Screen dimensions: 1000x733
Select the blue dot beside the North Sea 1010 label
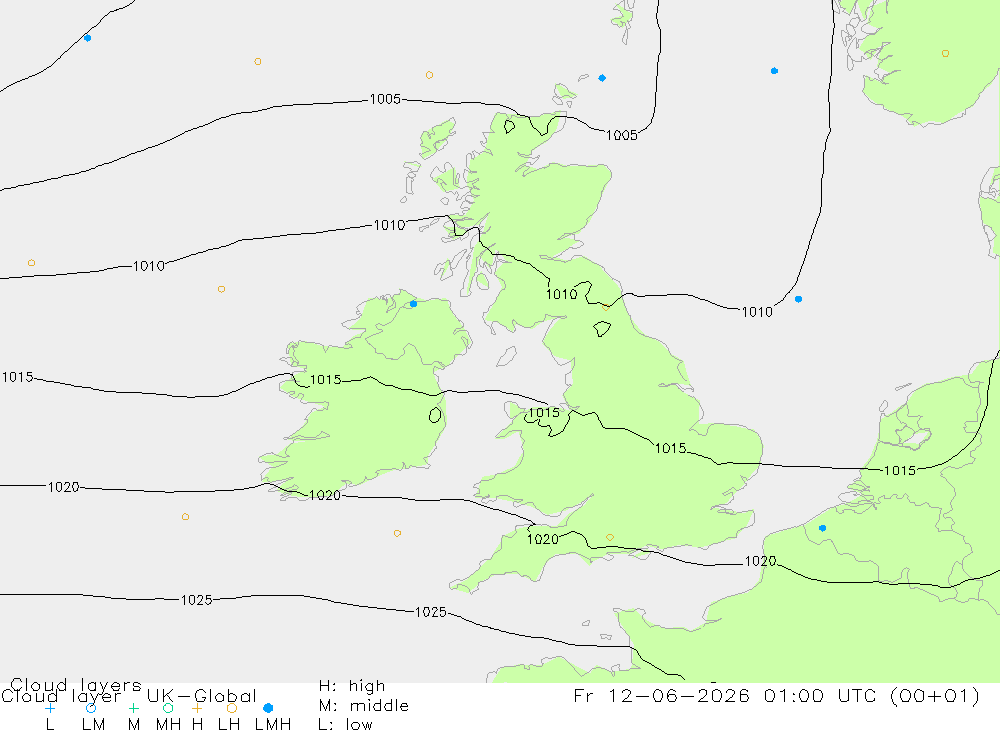(798, 299)
